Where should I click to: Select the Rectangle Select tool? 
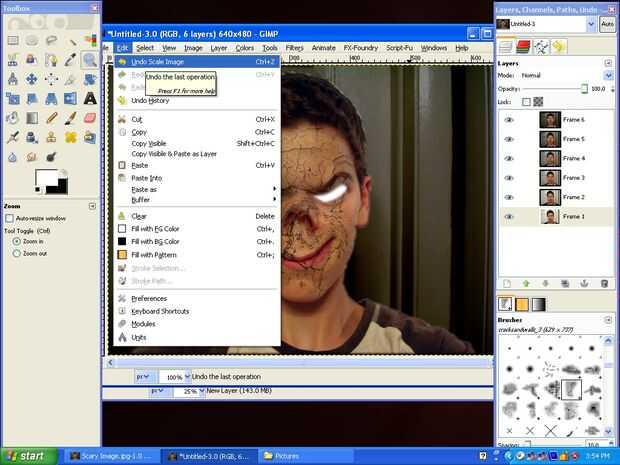[13, 41]
